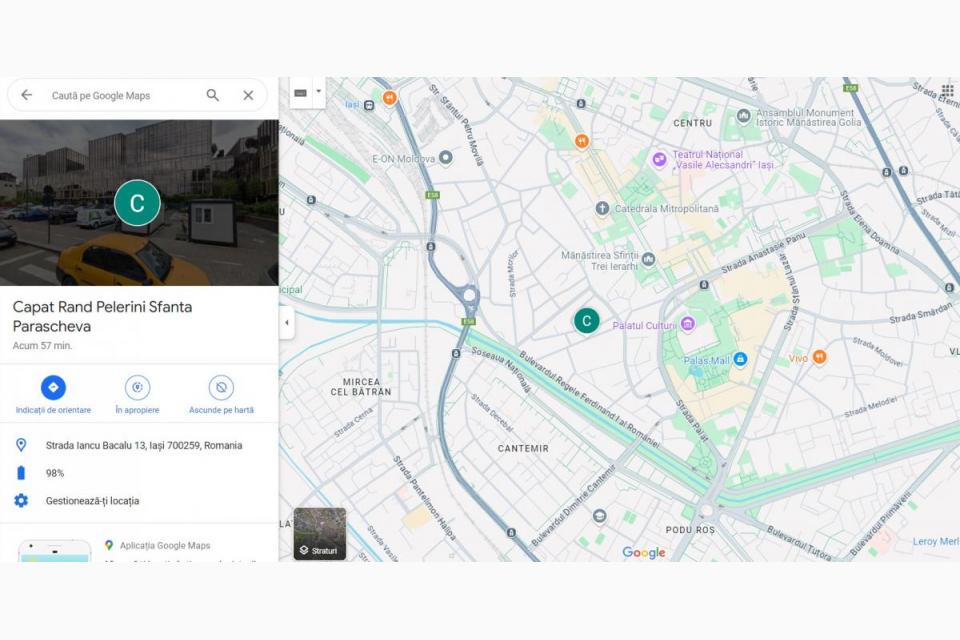Select the Mănăstirea Golia monument marker
This screenshot has height=640, width=960.
click(743, 115)
